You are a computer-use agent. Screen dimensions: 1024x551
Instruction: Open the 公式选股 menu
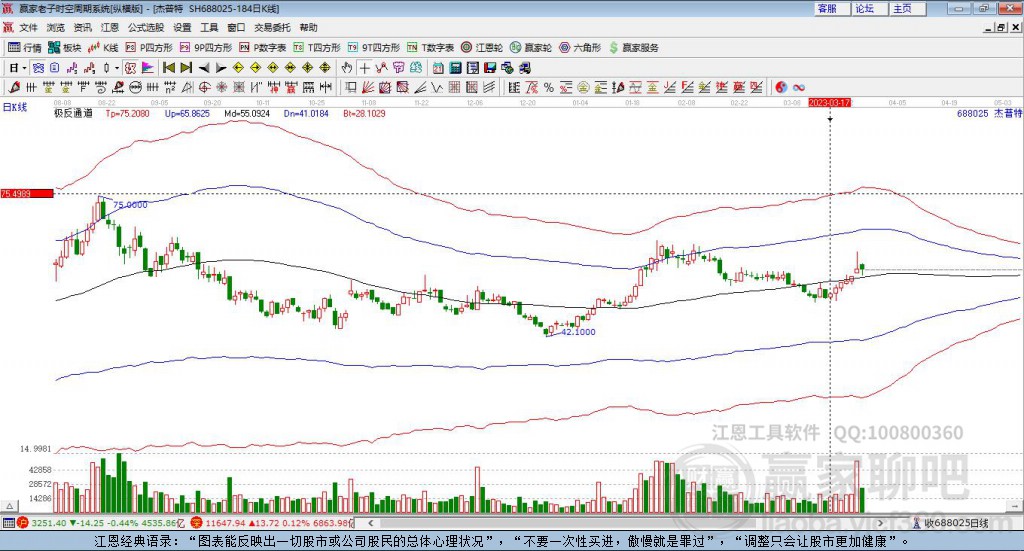(146, 27)
